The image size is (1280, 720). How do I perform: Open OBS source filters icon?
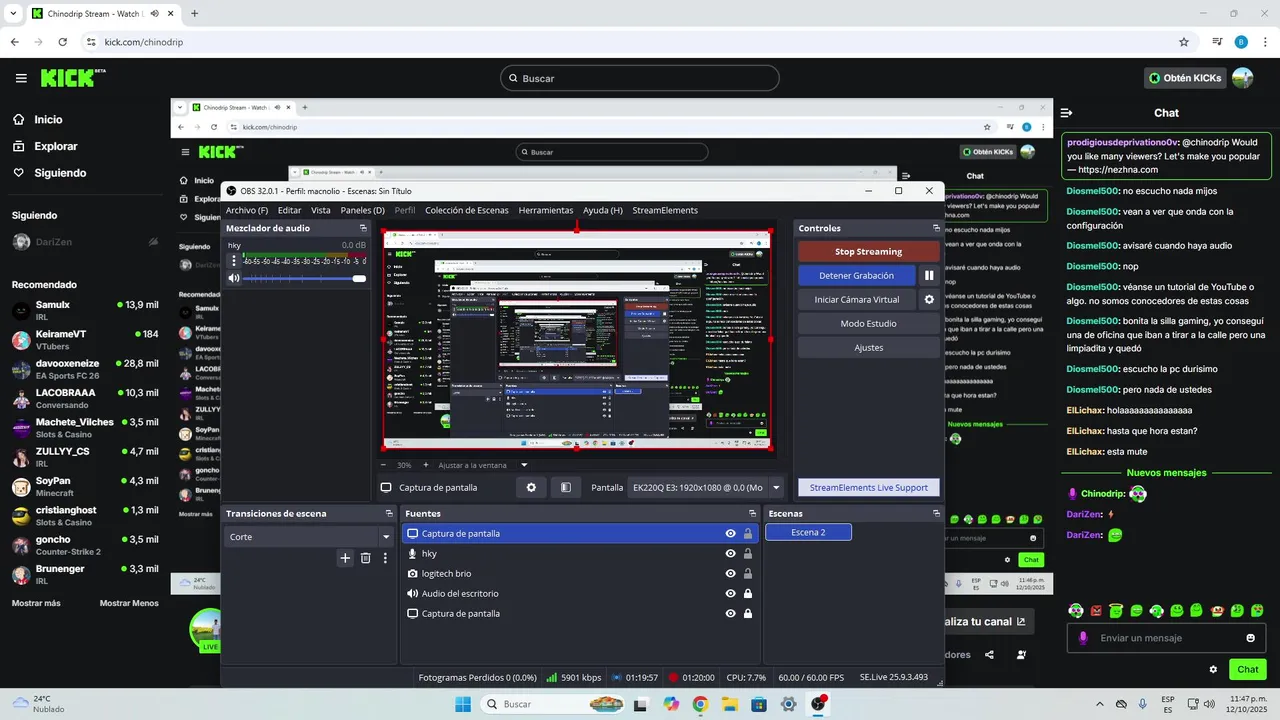565,487
